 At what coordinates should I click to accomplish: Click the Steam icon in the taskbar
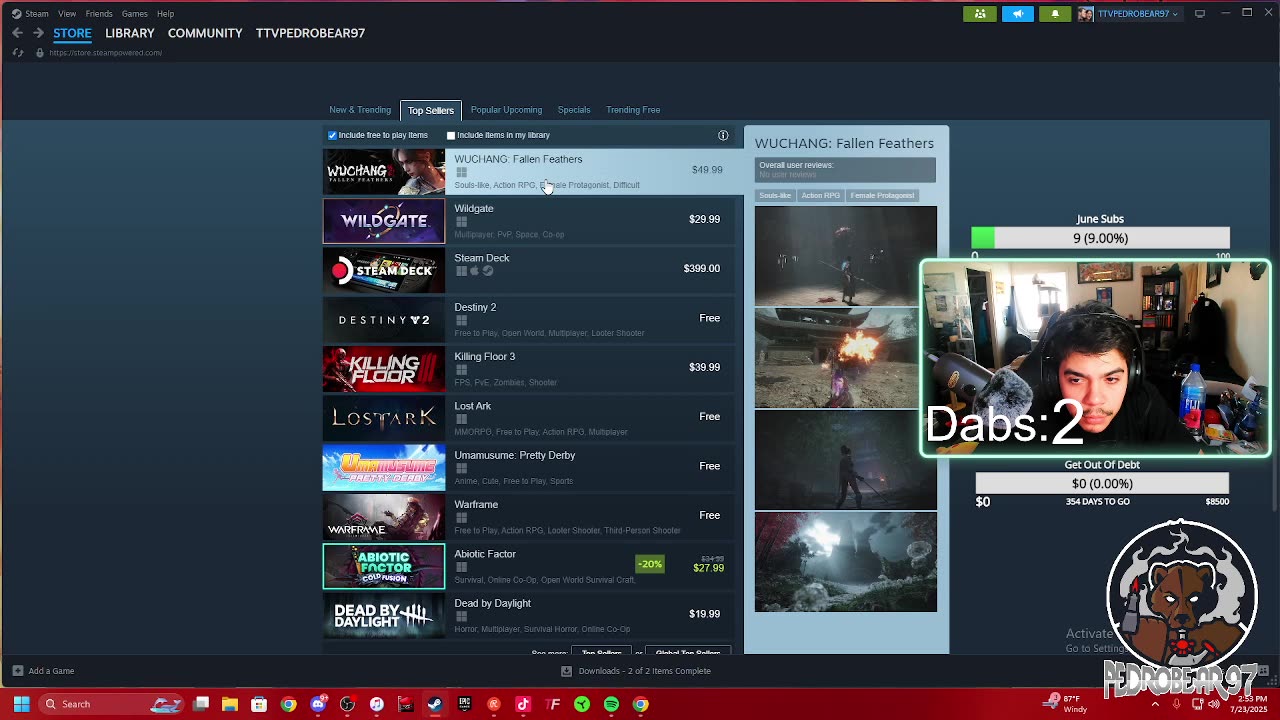pyautogui.click(x=435, y=704)
